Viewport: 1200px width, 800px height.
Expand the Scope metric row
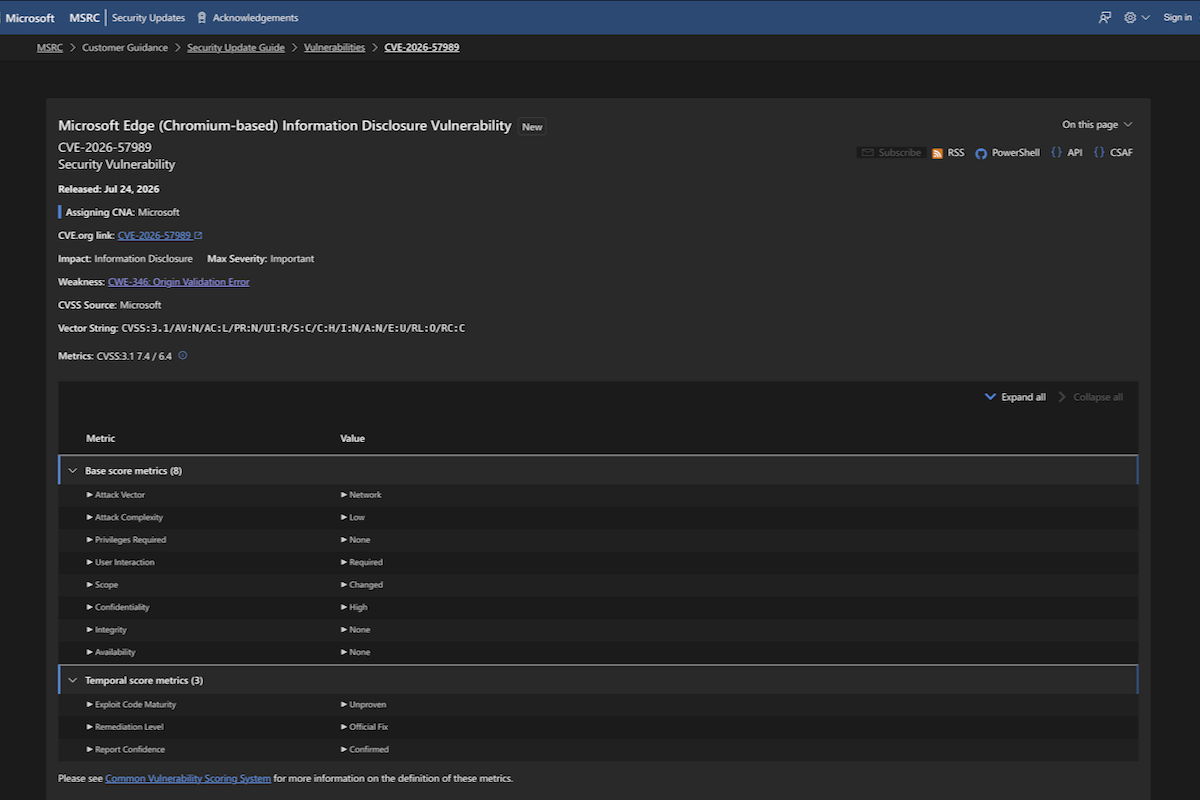coord(102,585)
